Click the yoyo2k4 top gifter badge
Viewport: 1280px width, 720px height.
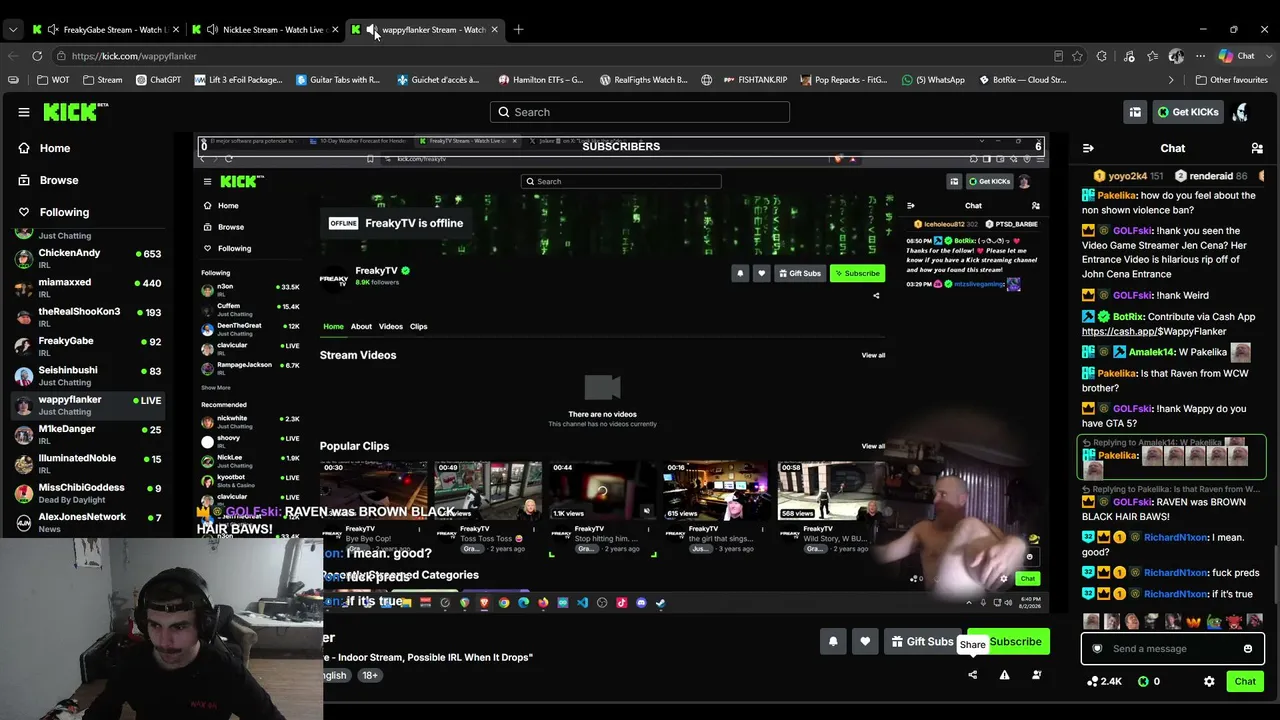(1127, 176)
